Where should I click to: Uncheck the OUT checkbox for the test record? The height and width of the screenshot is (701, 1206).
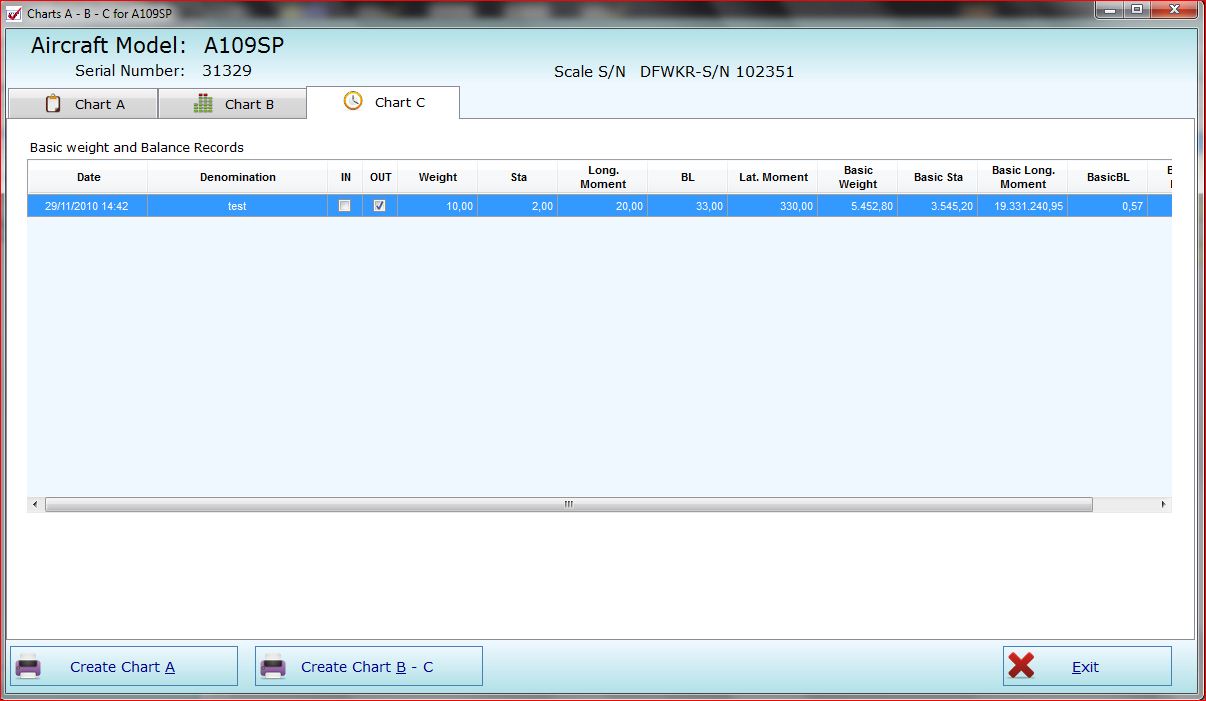click(x=379, y=206)
